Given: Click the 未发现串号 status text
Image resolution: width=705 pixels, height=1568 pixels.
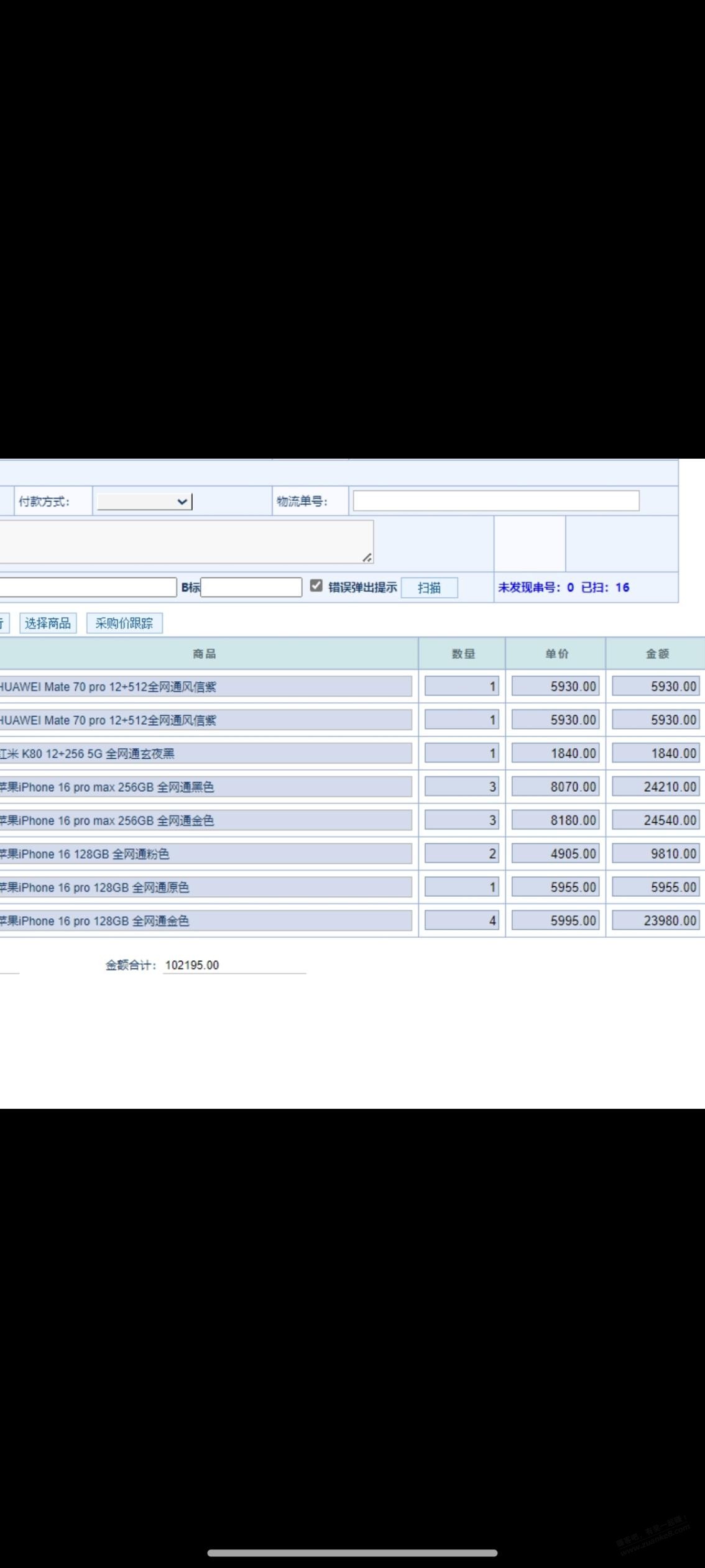Looking at the screenshot, I should [535, 587].
